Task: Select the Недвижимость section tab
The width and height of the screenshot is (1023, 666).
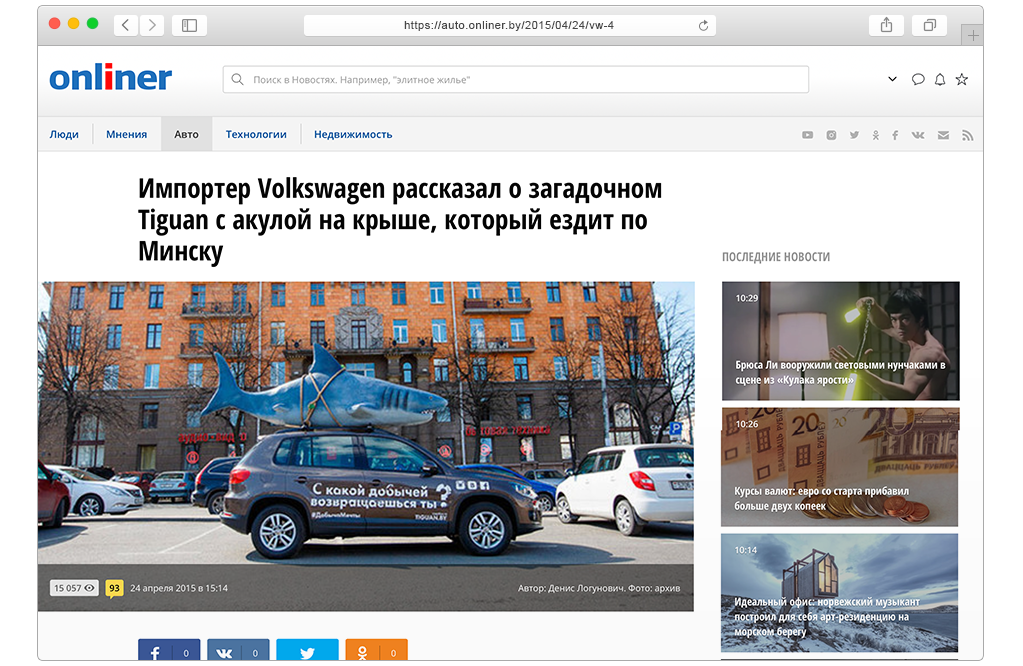Action: tap(353, 134)
